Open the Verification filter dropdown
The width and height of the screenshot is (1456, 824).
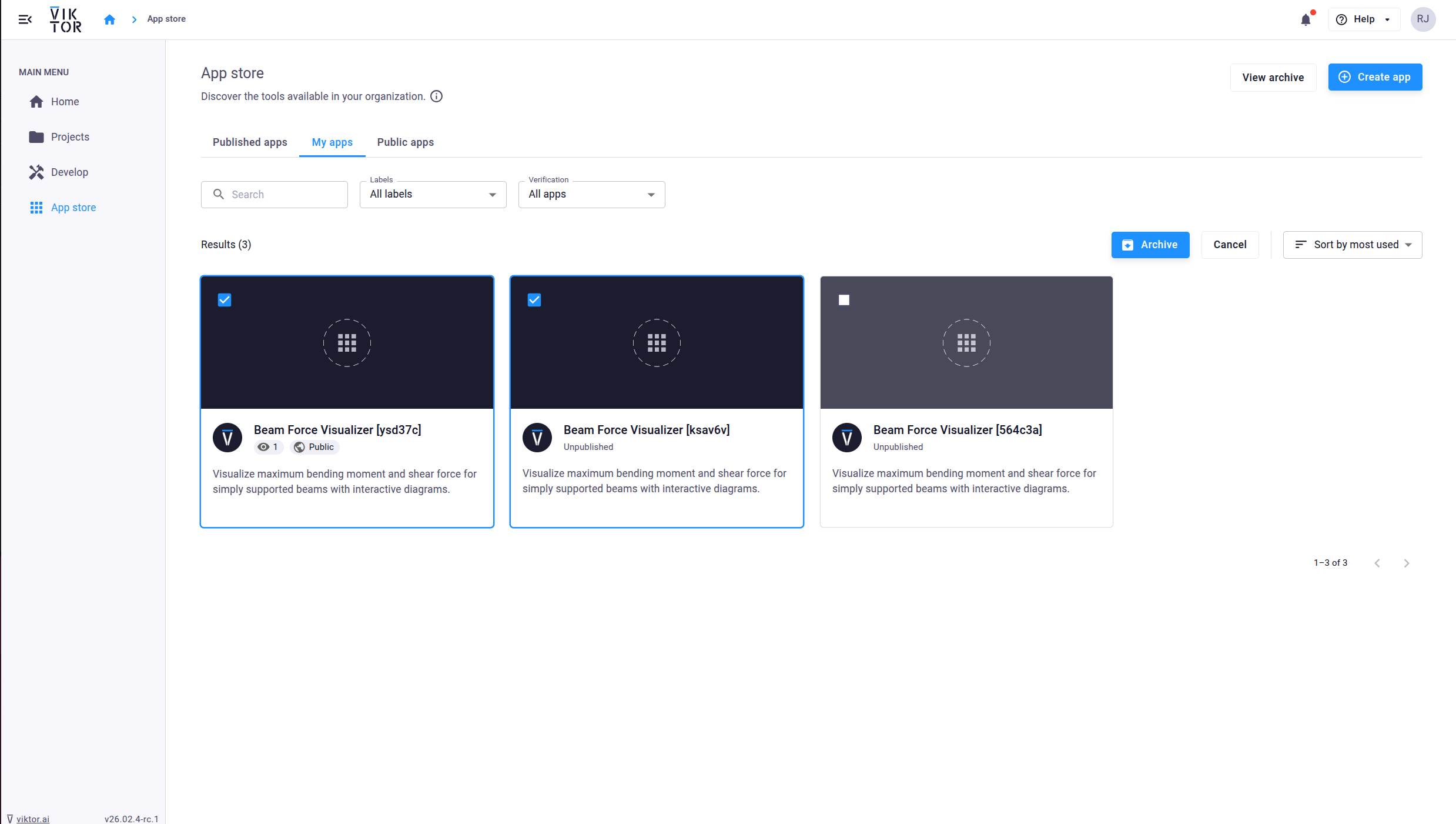pyautogui.click(x=591, y=195)
